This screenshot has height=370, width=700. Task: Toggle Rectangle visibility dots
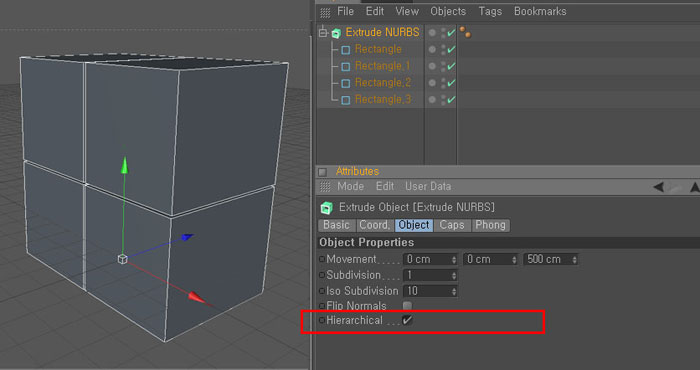[x=443, y=50]
